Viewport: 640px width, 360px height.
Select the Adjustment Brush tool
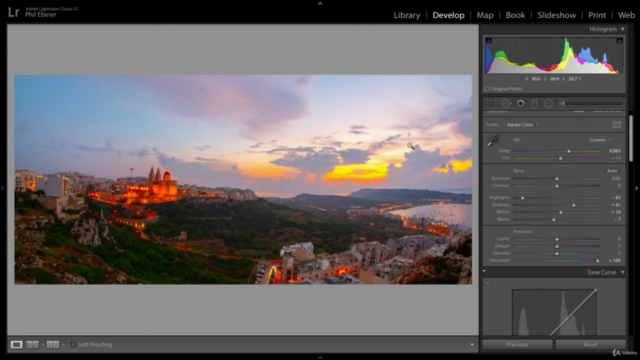562,104
